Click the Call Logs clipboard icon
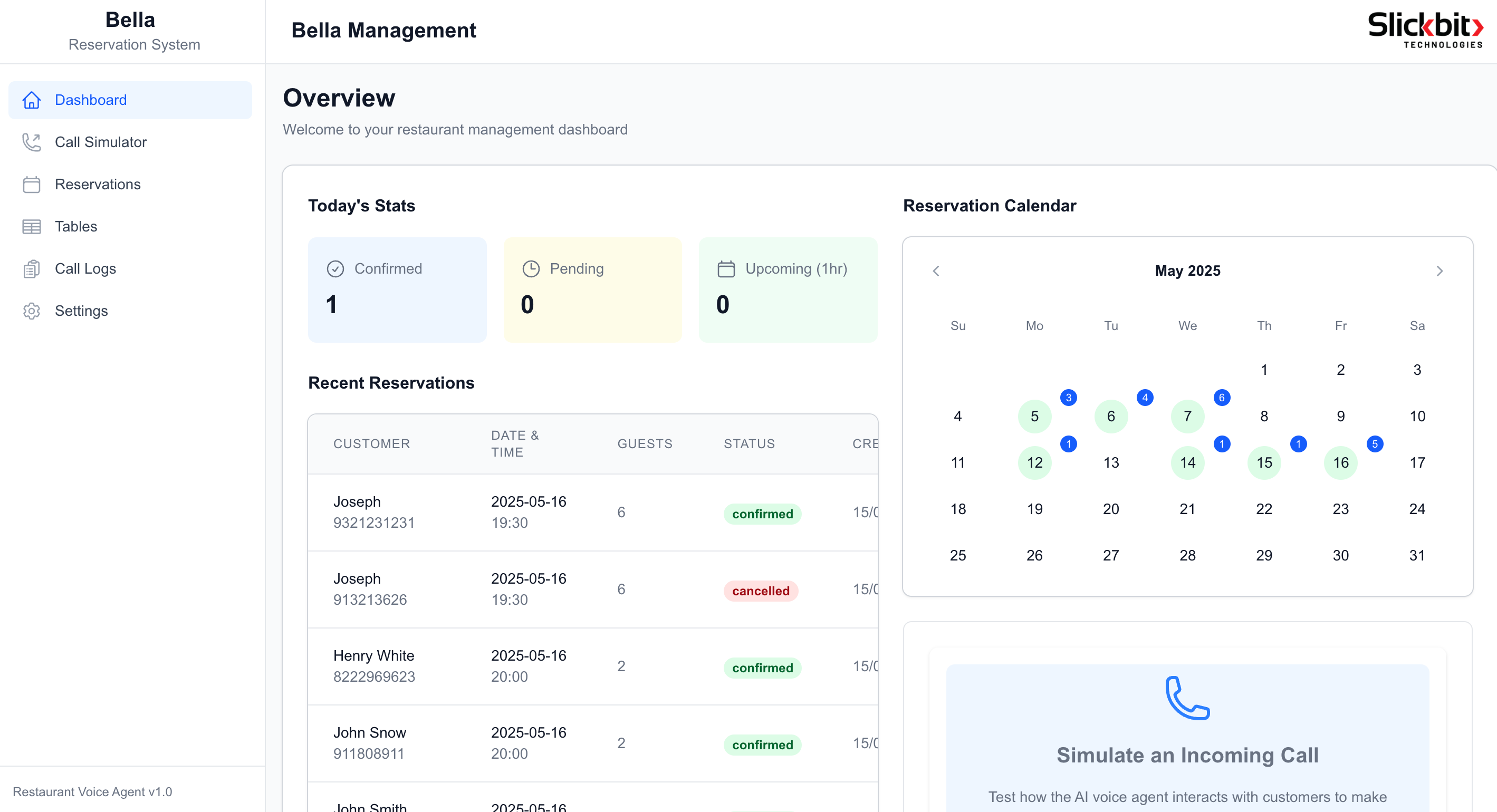1497x812 pixels. [x=31, y=269]
